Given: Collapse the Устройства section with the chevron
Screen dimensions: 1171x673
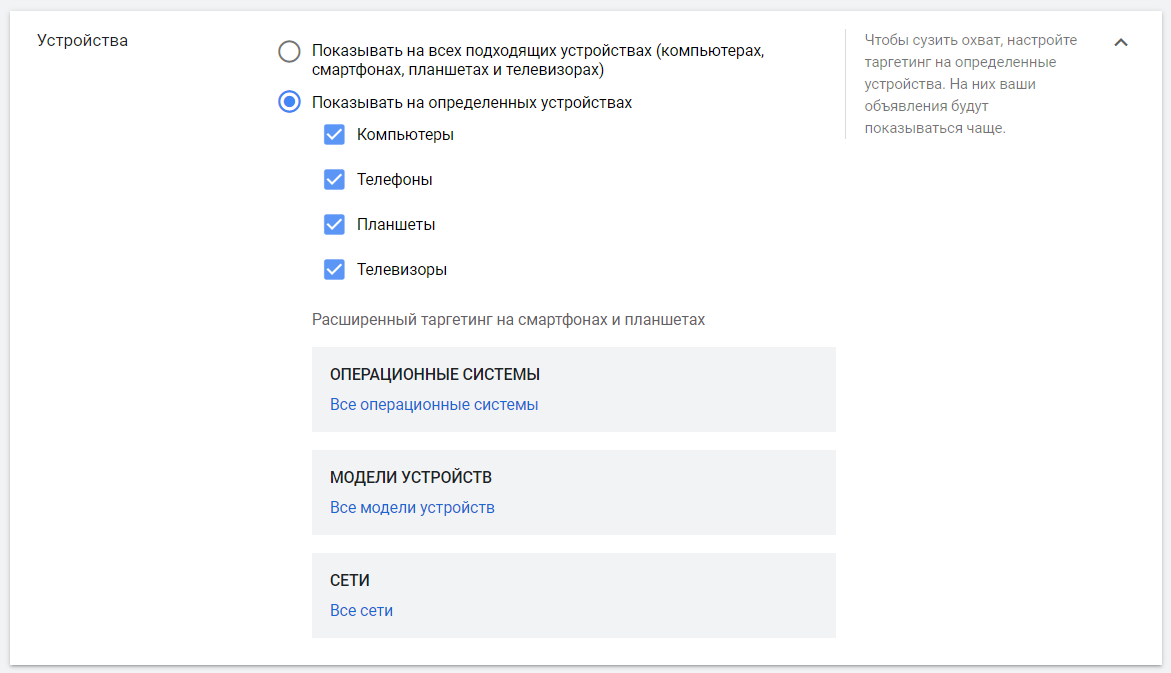Looking at the screenshot, I should coord(1121,42).
